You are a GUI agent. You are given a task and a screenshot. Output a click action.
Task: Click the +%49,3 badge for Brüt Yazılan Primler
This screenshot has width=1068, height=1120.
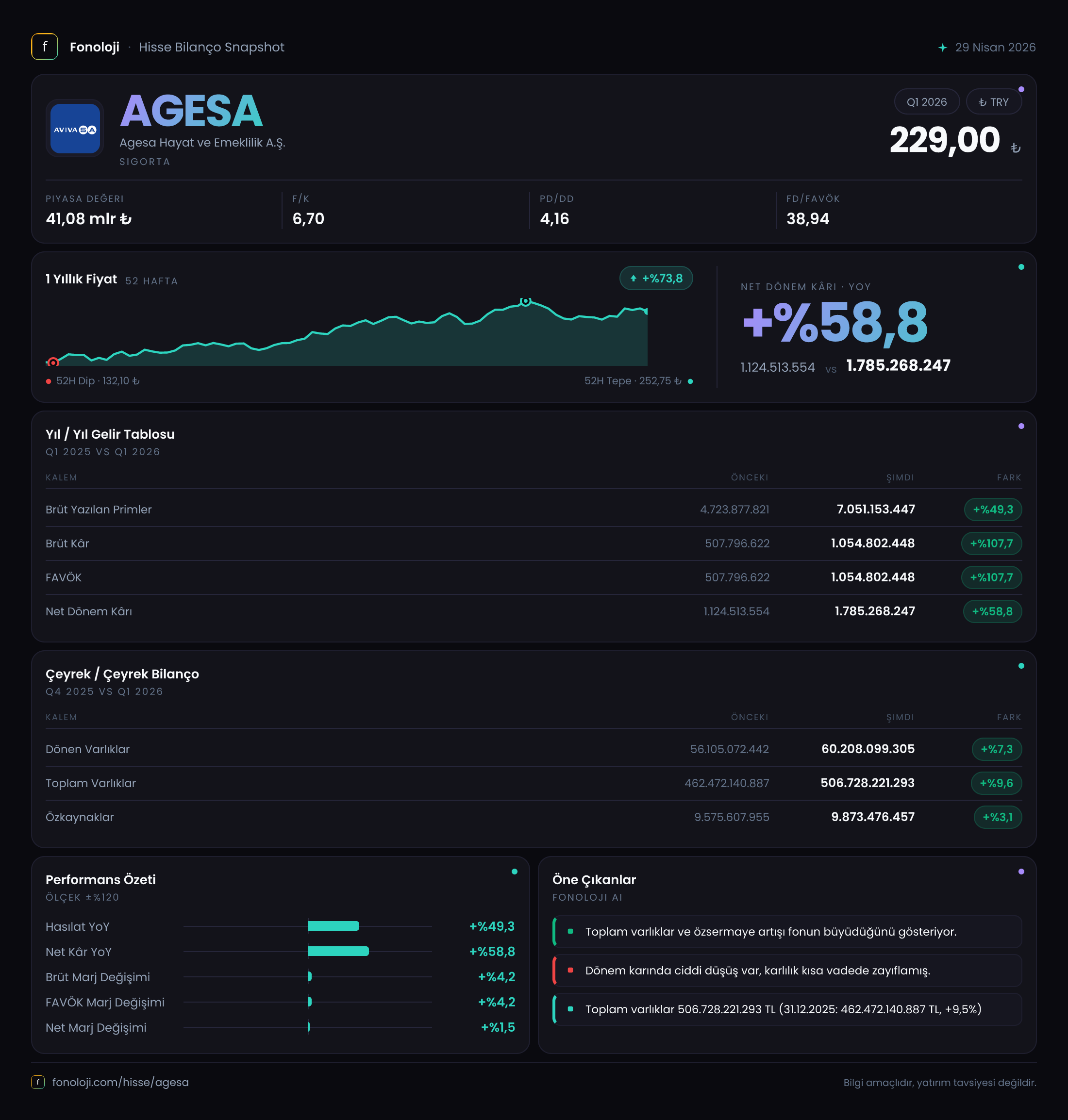click(x=993, y=510)
